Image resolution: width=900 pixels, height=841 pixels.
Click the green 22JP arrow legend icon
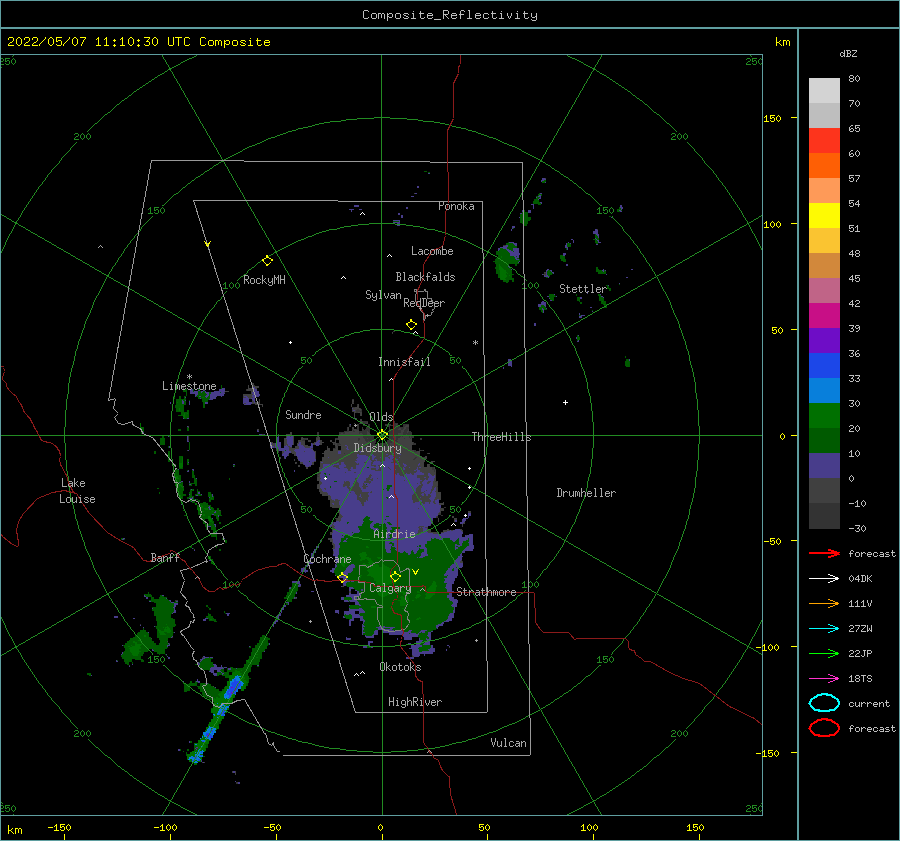(x=824, y=653)
